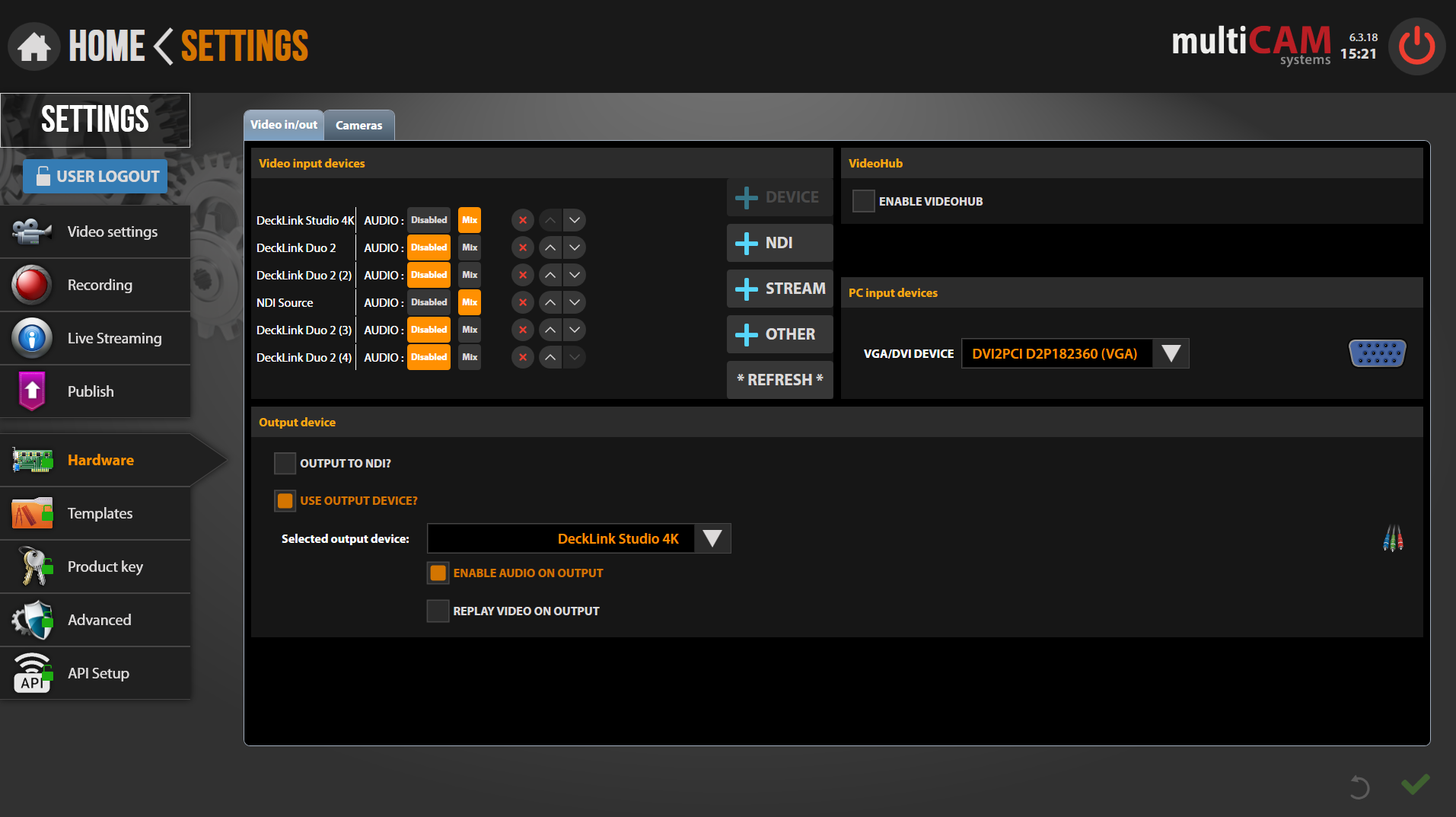Open the VGA/DVI device dropdown arrow
This screenshot has width=1456, height=817.
tap(1171, 353)
